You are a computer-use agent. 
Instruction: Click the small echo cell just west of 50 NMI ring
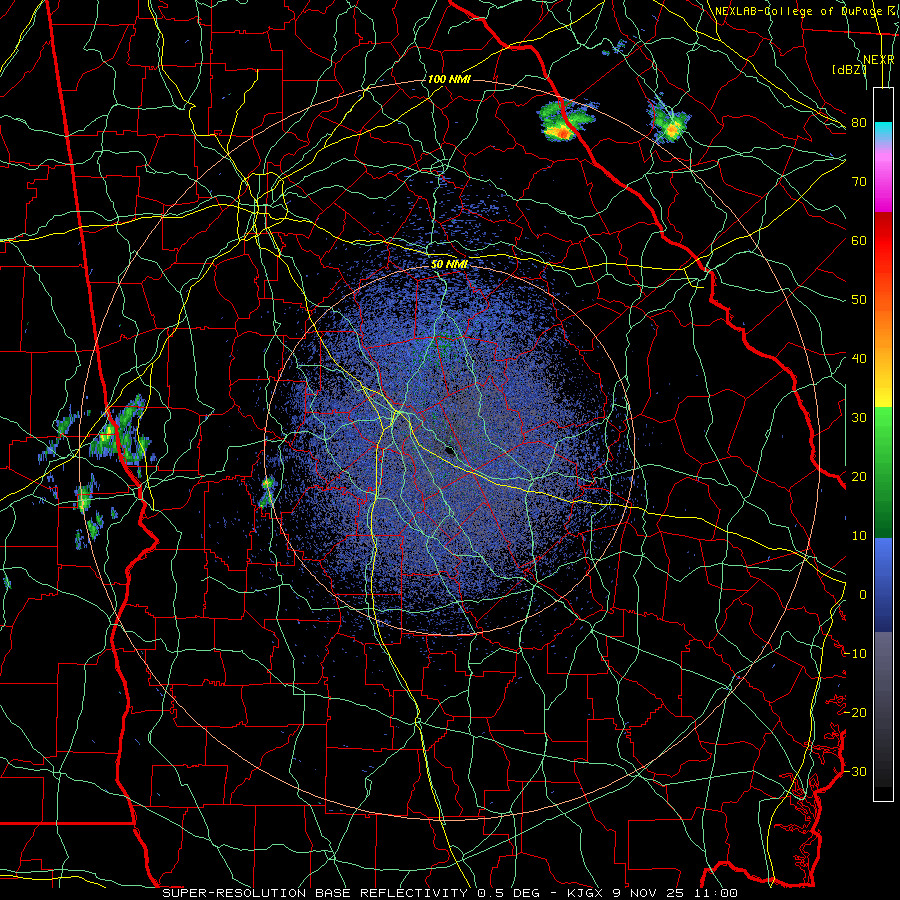[267, 492]
